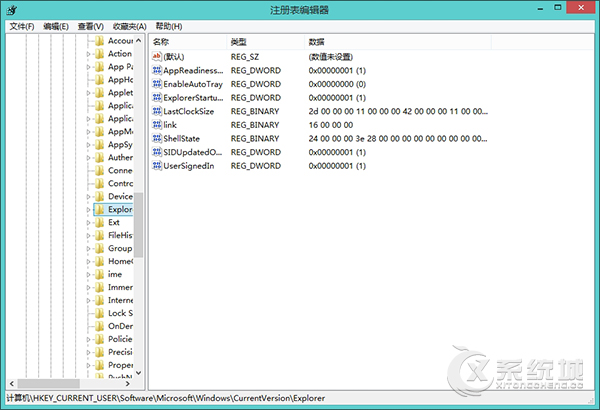Click the Explorer key folder icon
600x410 pixels.
click(99, 209)
